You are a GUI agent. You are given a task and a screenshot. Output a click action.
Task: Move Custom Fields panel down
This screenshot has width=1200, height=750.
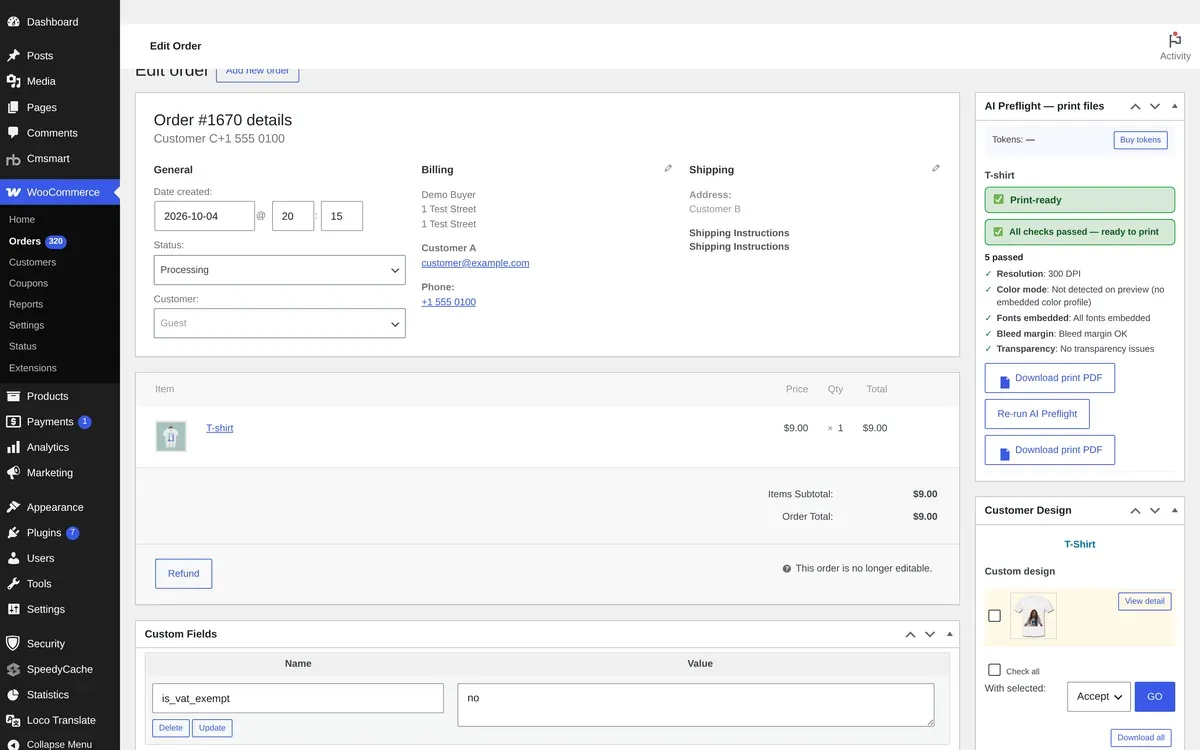930,634
